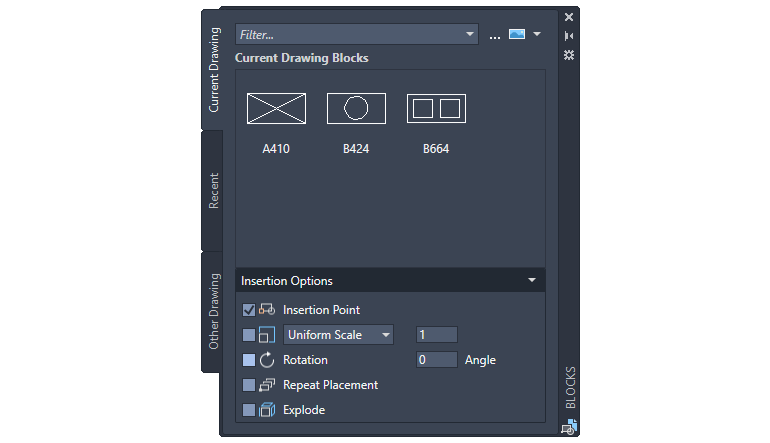Click the Rotation label text
This screenshot has width=770, height=443.
coord(305,360)
